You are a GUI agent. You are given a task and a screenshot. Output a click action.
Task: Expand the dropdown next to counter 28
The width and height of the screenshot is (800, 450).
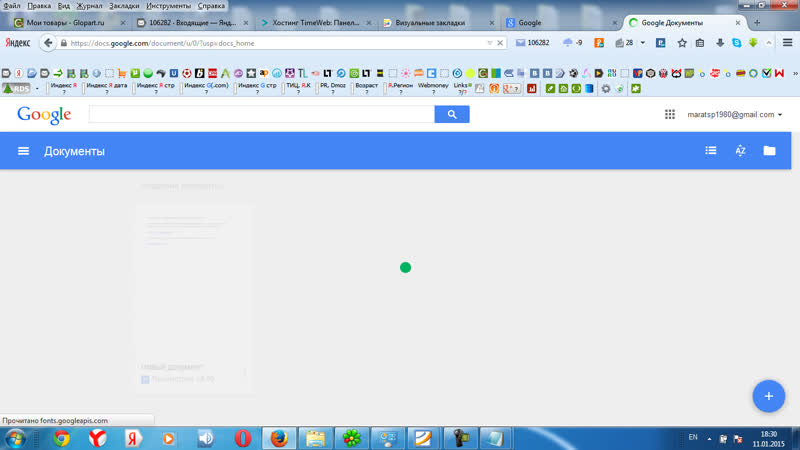point(642,43)
